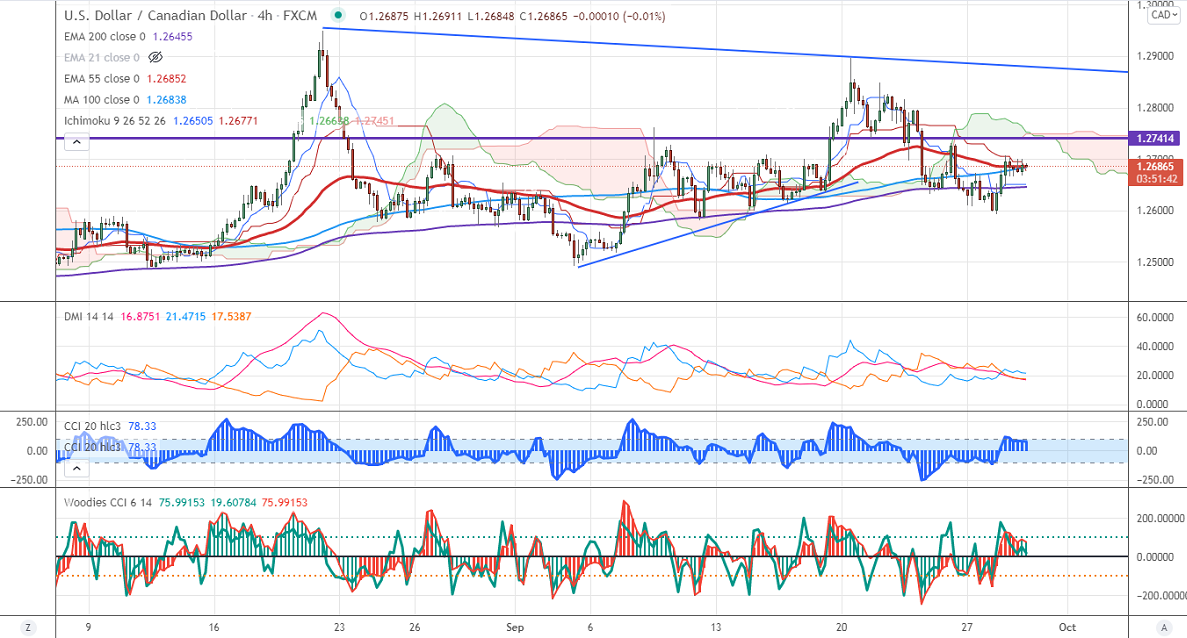Select the Ichimoku 9 26 52 26 legend
The height and width of the screenshot is (638, 1187).
click(115, 121)
